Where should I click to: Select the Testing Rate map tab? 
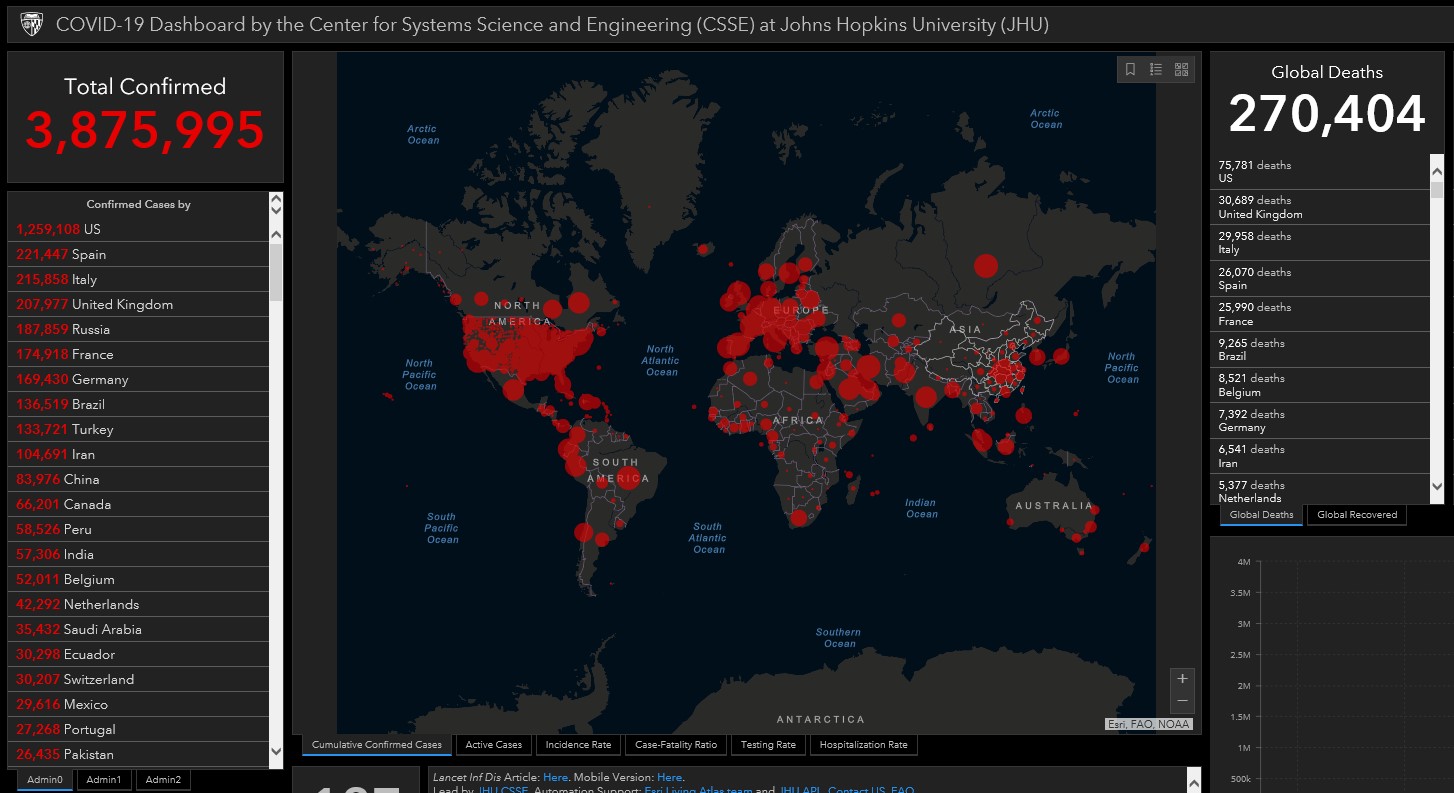click(x=768, y=745)
